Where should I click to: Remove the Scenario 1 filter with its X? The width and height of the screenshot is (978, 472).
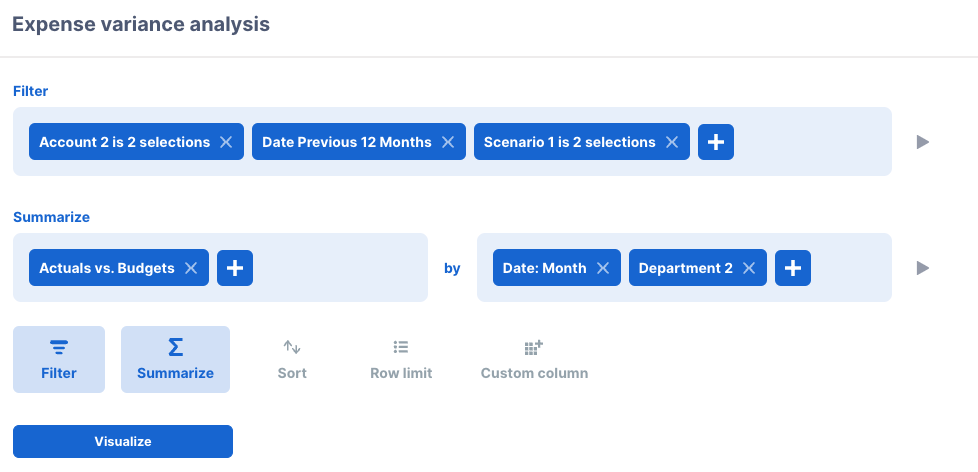672,142
